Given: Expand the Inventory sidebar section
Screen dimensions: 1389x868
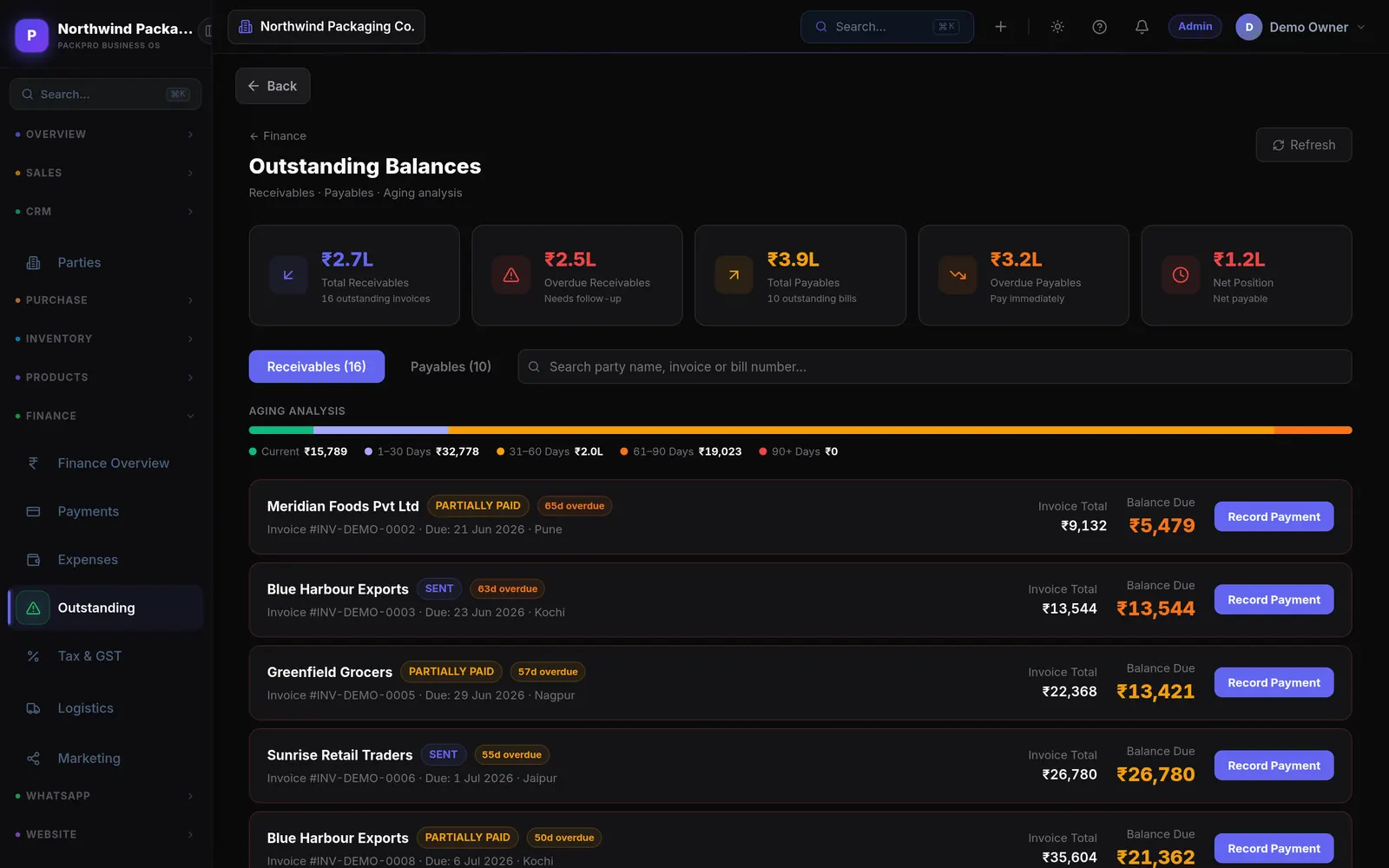Looking at the screenshot, I should pyautogui.click(x=105, y=339).
